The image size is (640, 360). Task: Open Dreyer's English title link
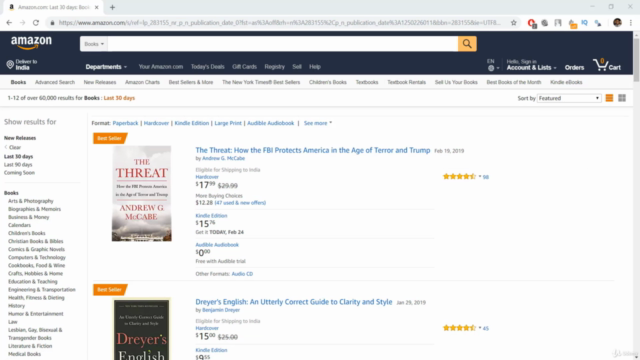coord(293,302)
